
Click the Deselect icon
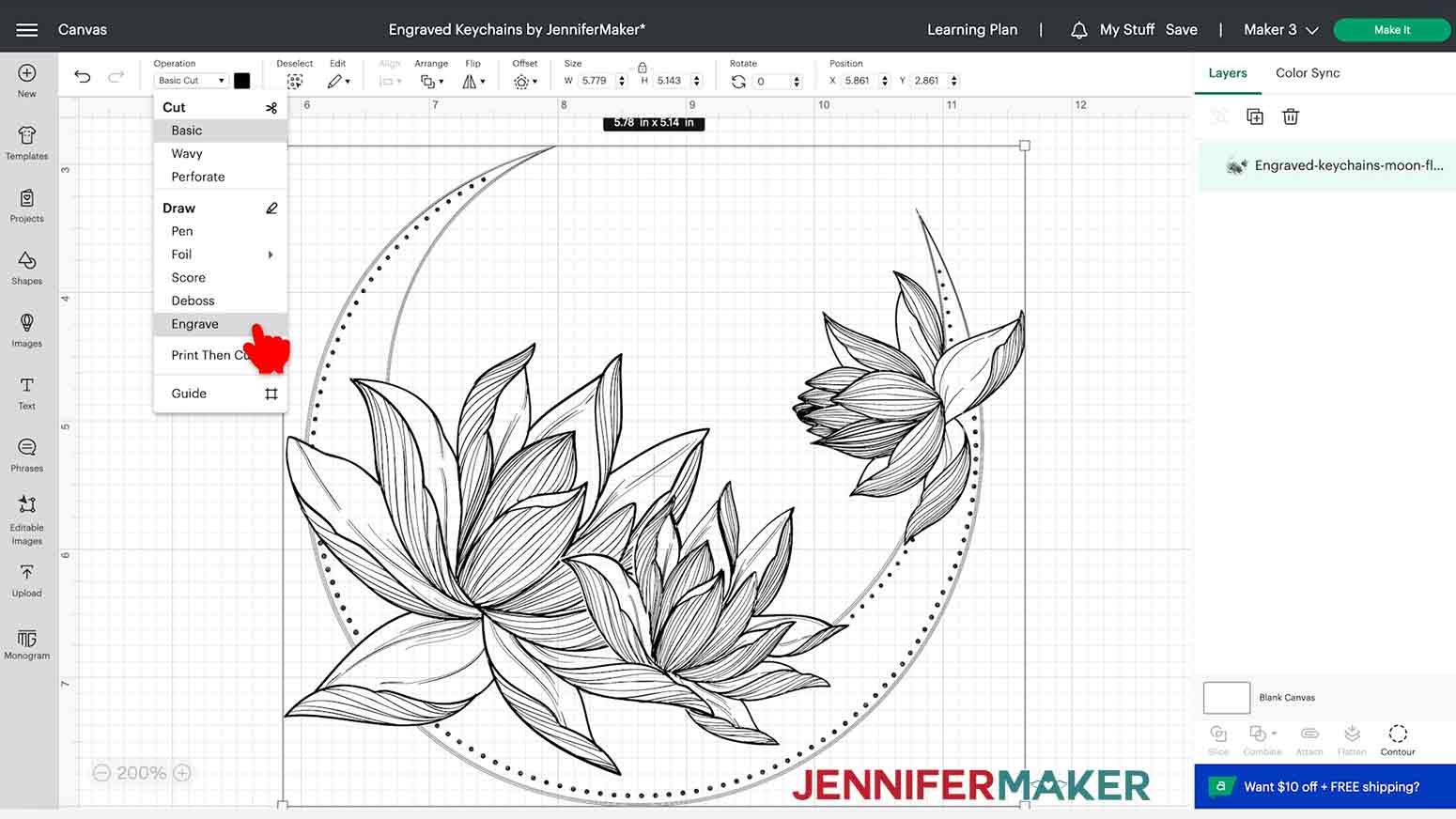tap(295, 82)
